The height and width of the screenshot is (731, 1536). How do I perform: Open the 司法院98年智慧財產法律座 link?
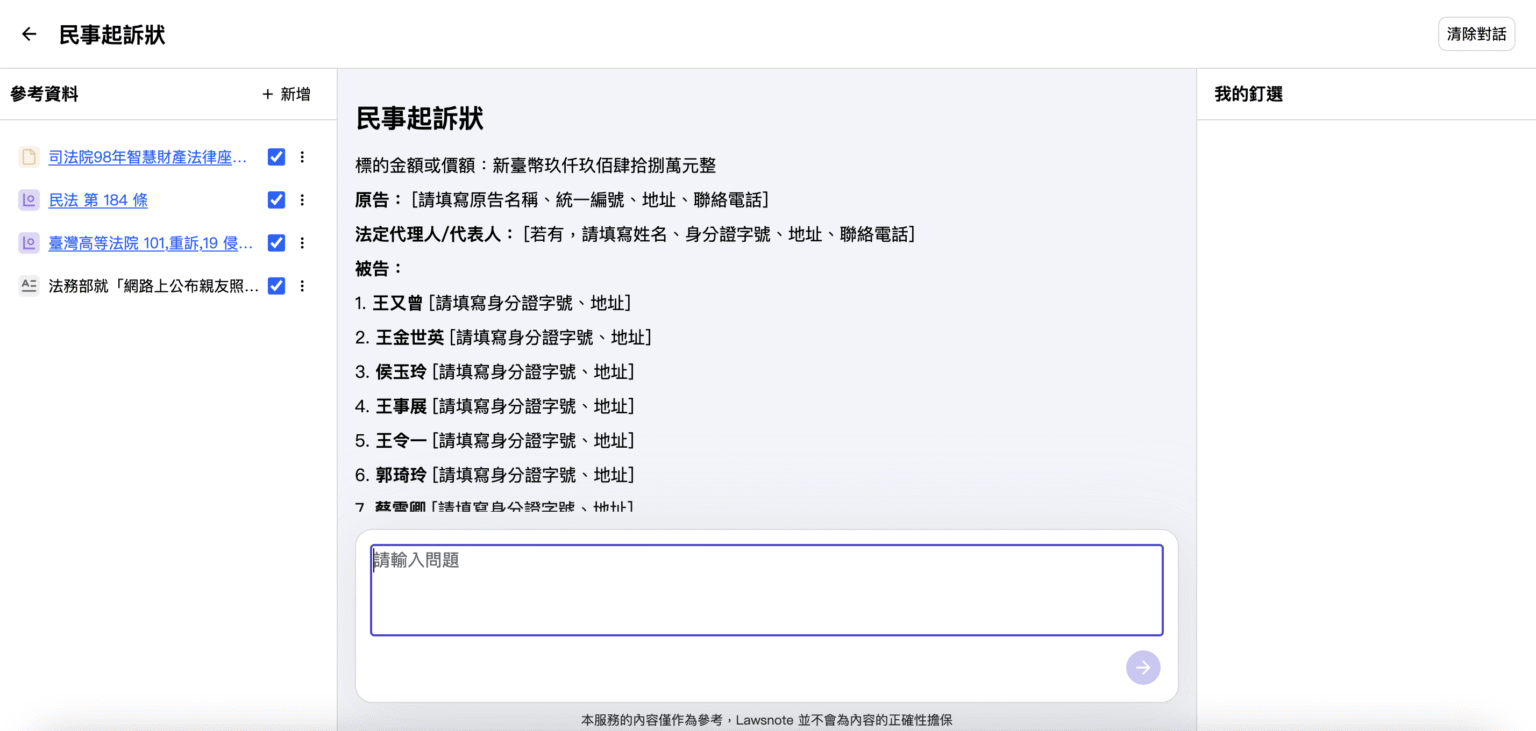pos(145,157)
